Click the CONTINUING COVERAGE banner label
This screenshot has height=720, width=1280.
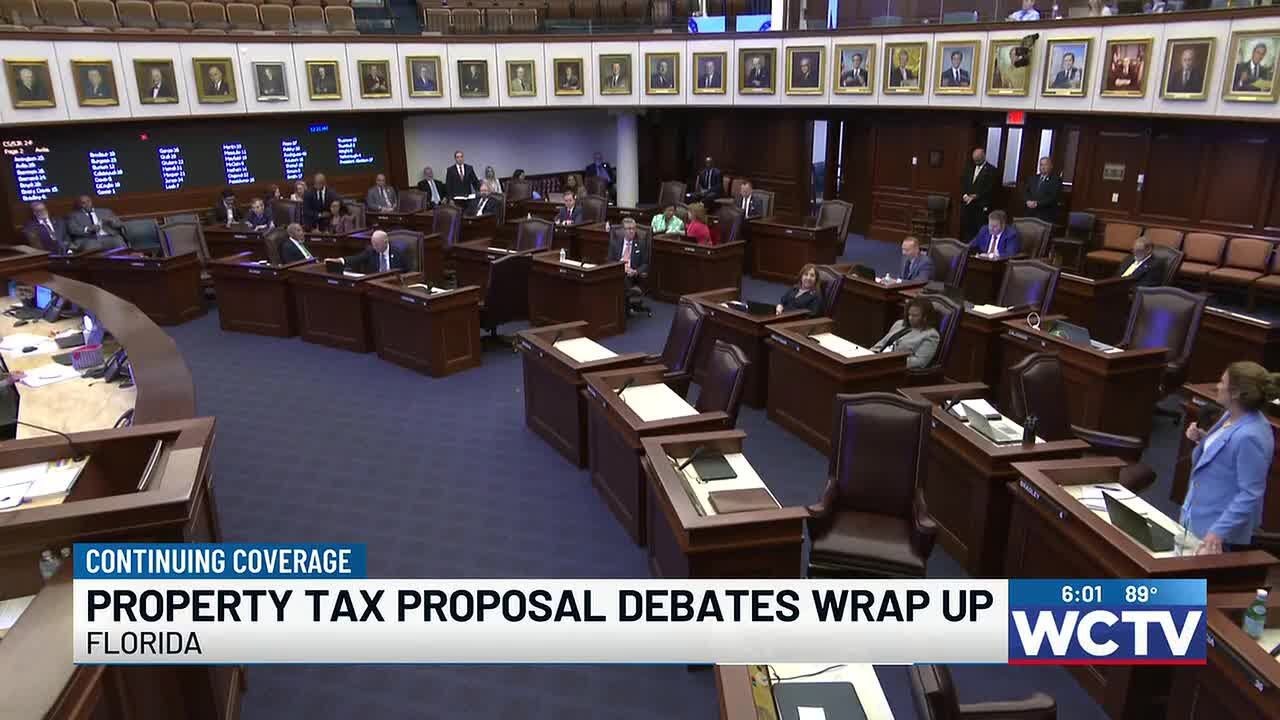(218, 561)
